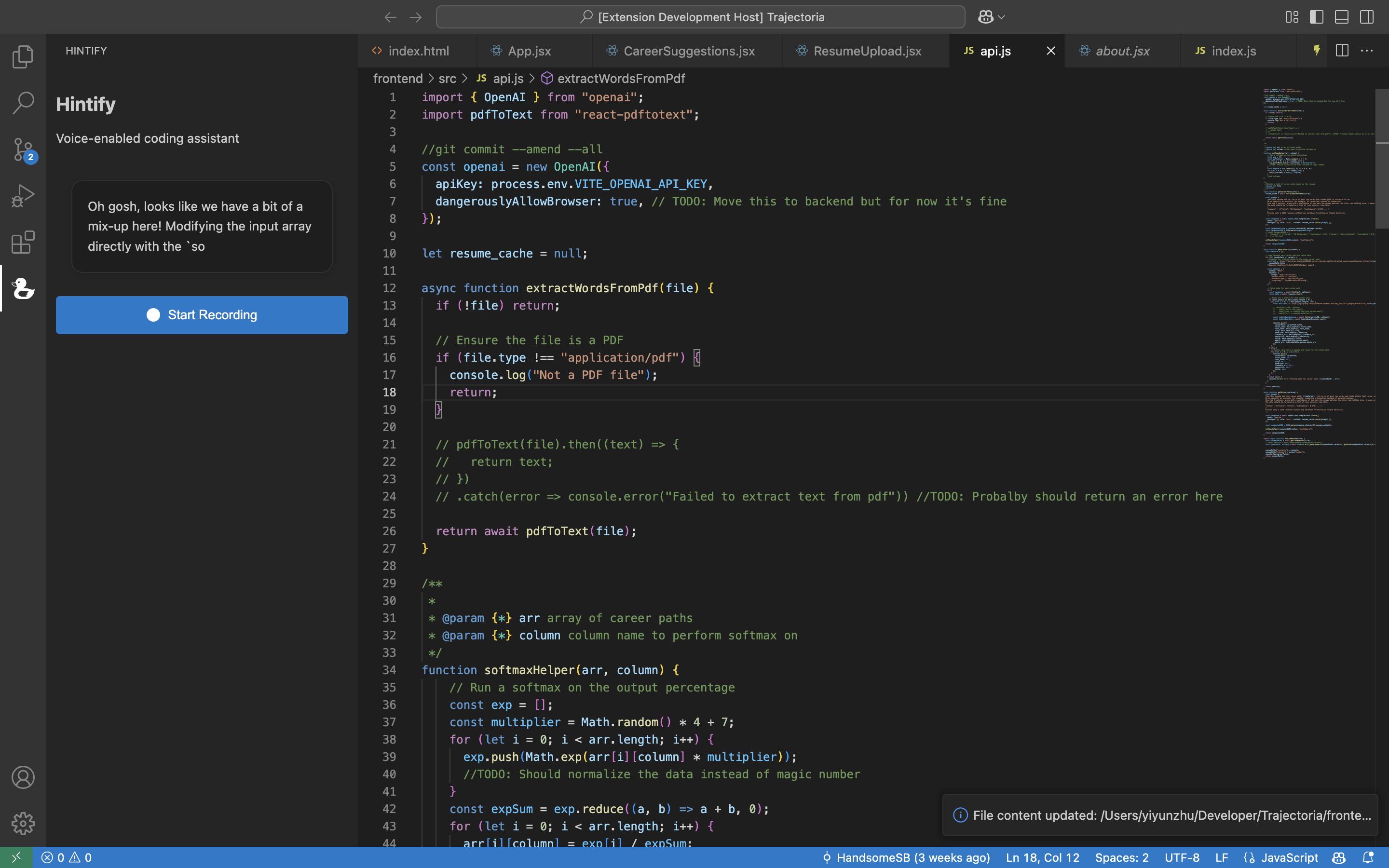
Task: Toggle the bottom panel visibility
Action: tap(1341, 17)
